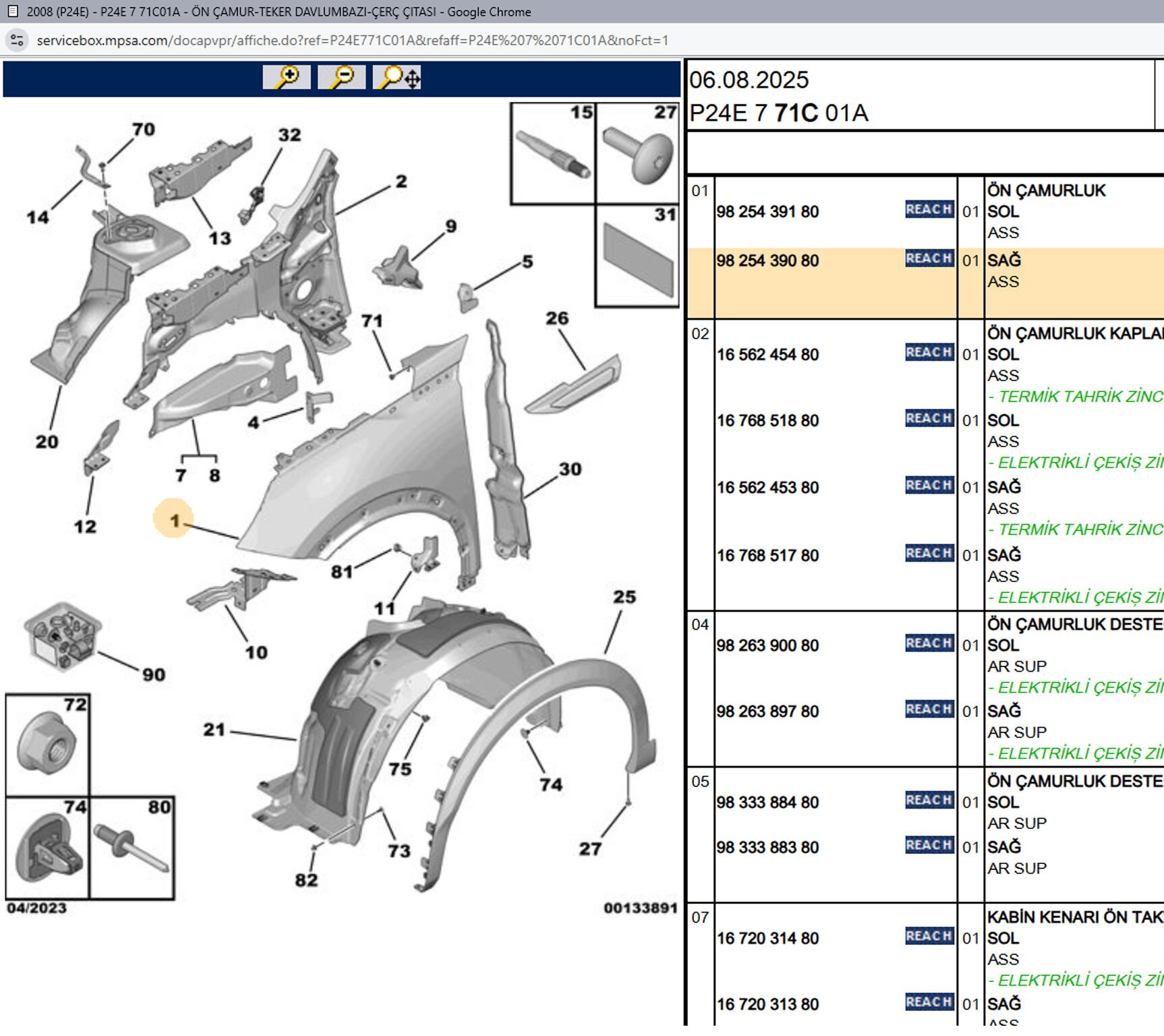Image resolution: width=1164 pixels, height=1036 pixels.
Task: Click callout number 90 for fastener kit
Action: 154,674
